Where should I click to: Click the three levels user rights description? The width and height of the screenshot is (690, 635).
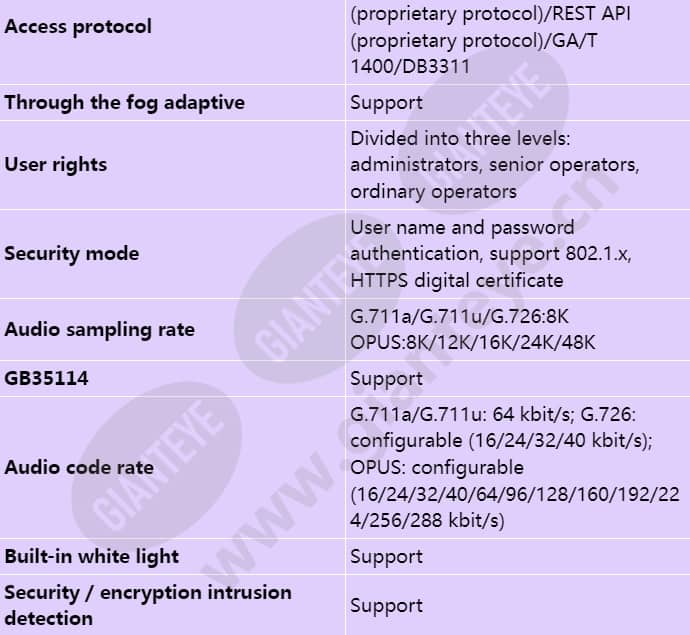tap(495, 165)
